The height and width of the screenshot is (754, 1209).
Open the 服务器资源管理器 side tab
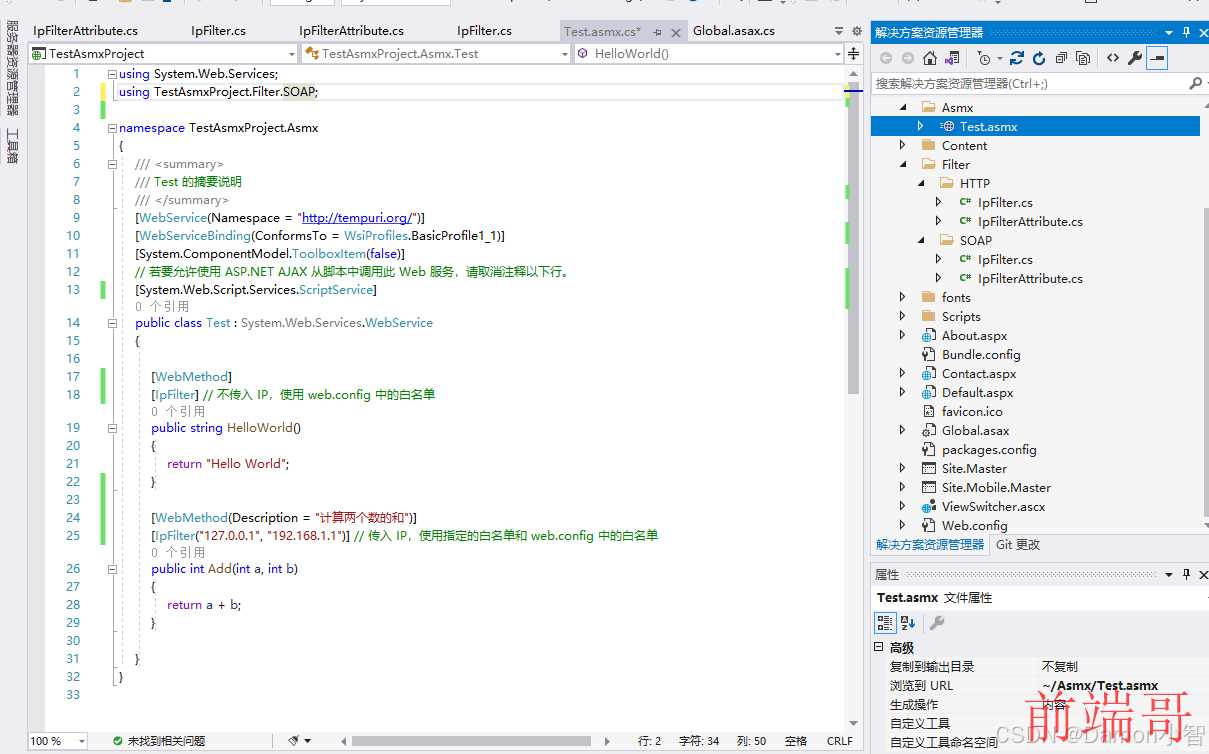click(13, 69)
